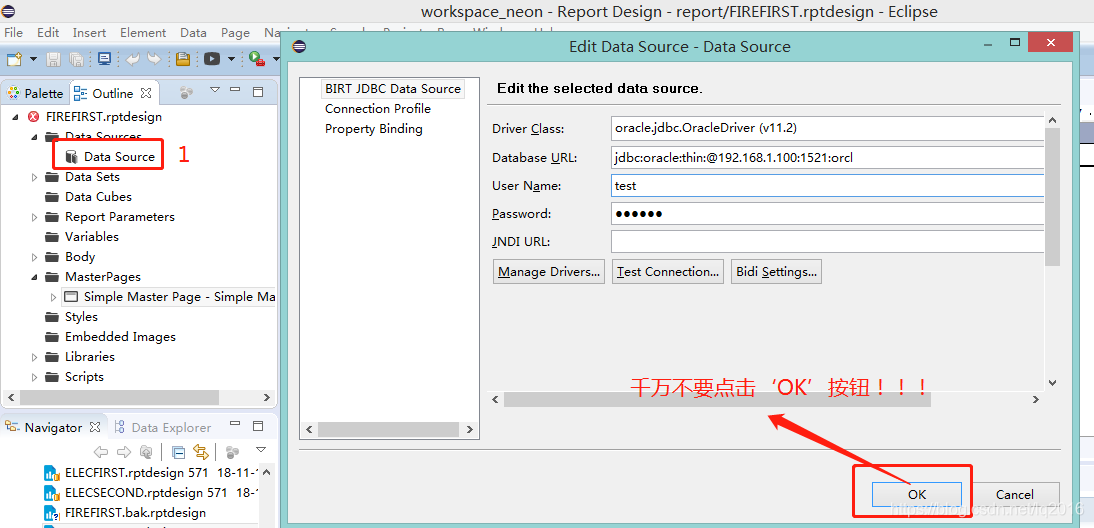The height and width of the screenshot is (528, 1094).
Task: Click the Database URL field
Action: [827, 158]
